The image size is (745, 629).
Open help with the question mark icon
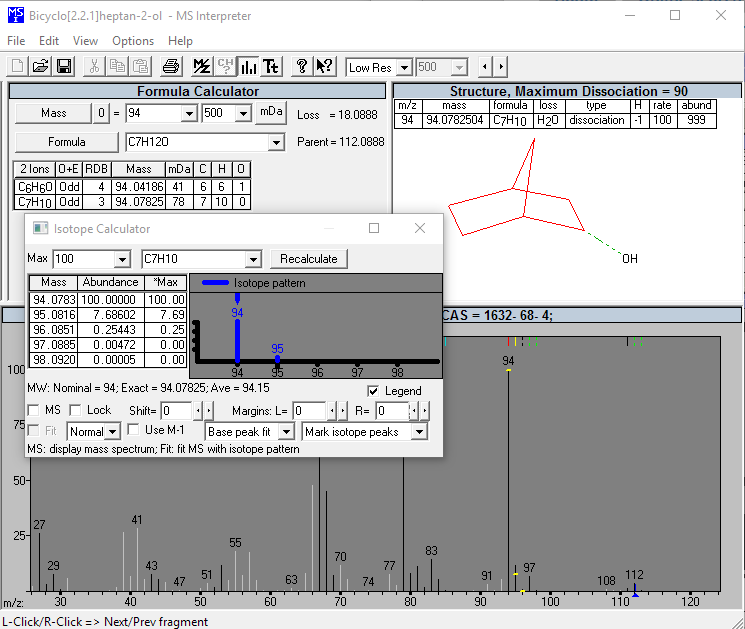(301, 67)
